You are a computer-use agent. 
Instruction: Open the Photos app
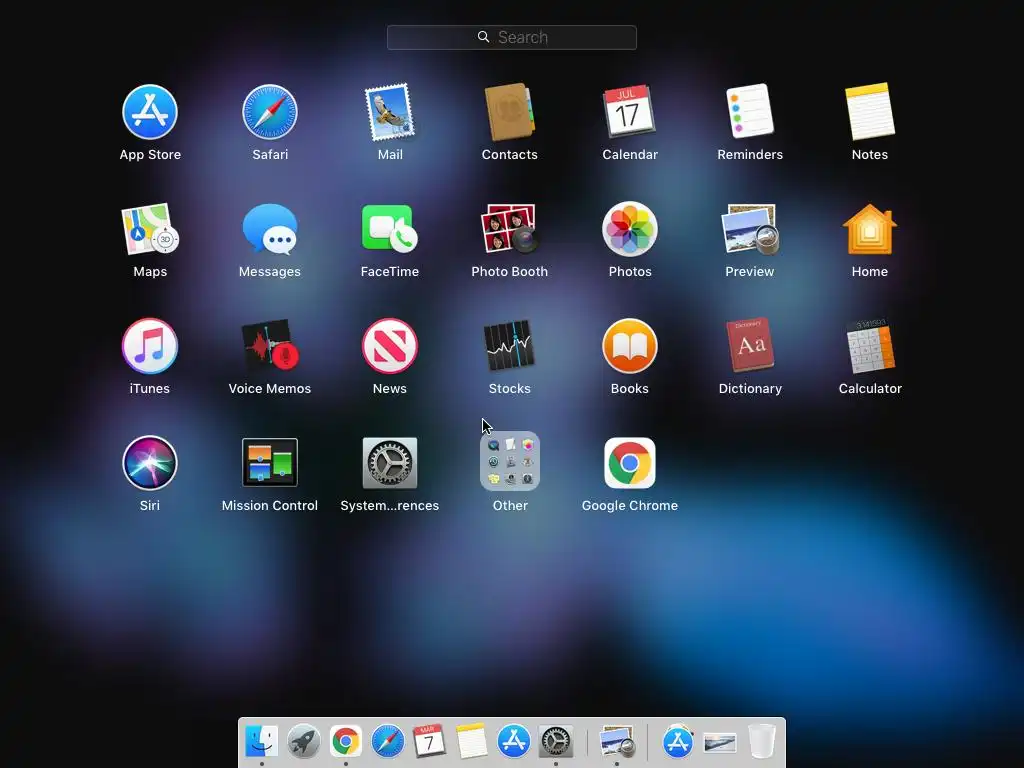point(630,229)
